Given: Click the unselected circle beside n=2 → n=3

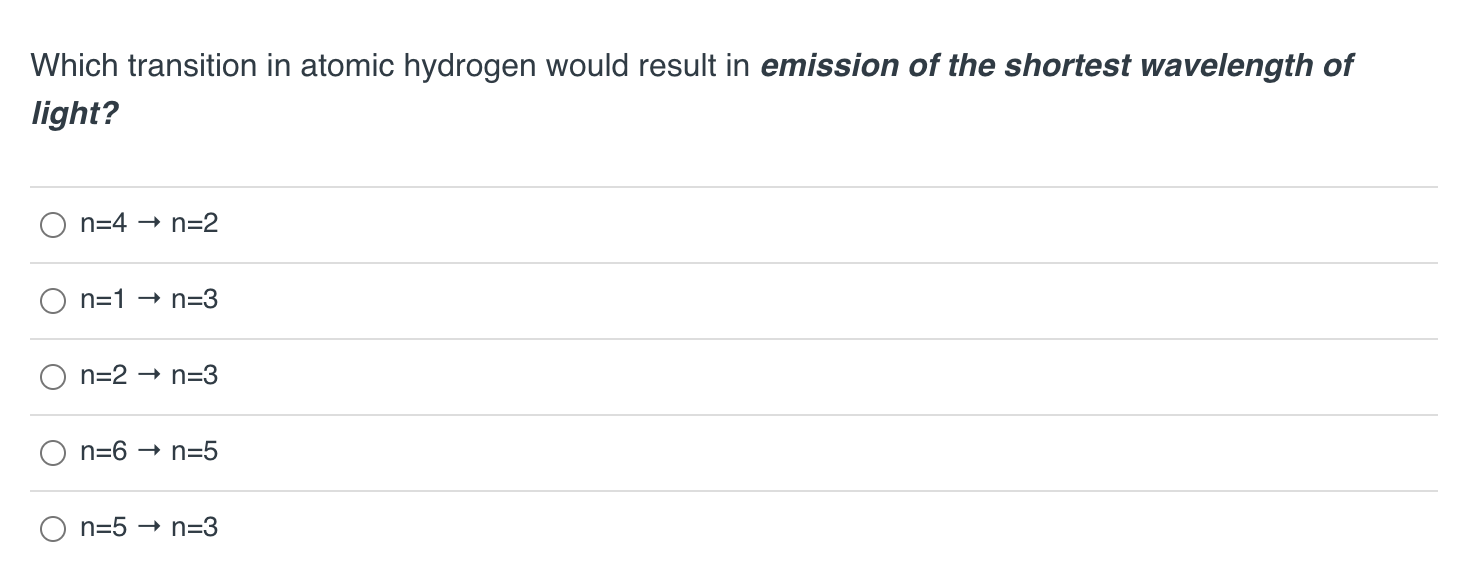Looking at the screenshot, I should [52, 376].
